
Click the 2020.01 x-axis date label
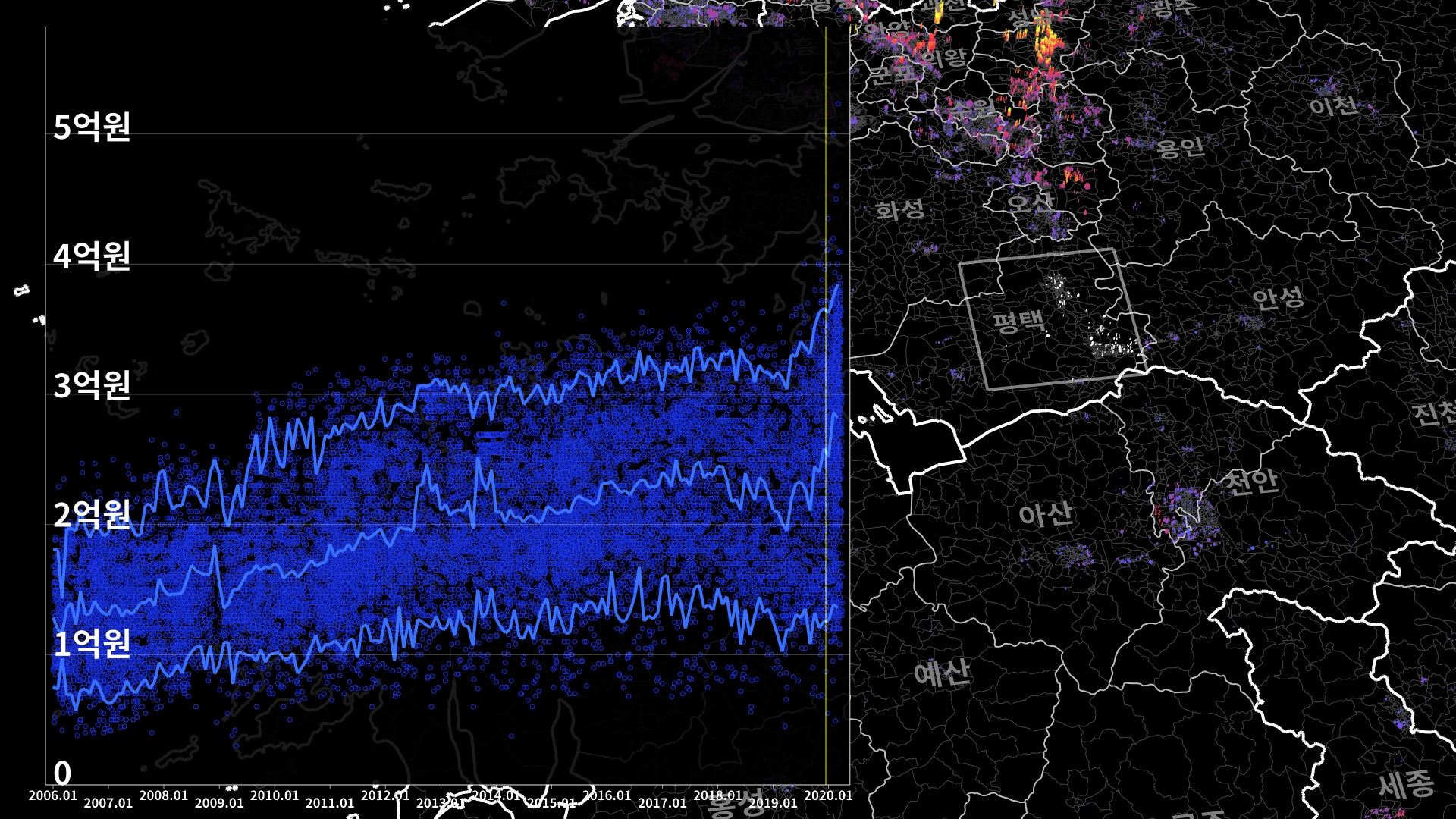coord(828,795)
